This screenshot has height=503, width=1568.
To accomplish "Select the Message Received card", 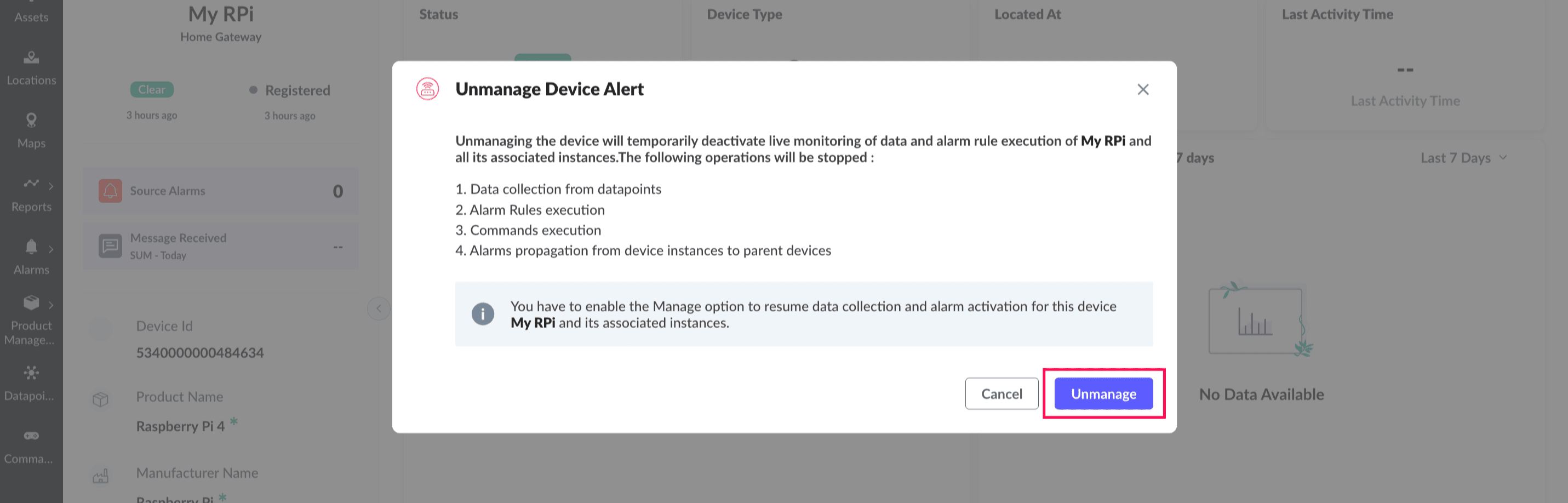I will tap(220, 247).
